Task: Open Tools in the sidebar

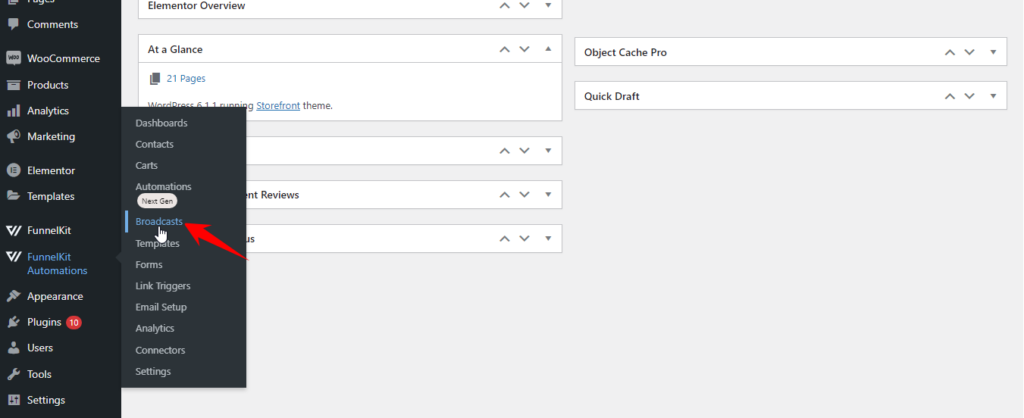Action: pos(39,374)
